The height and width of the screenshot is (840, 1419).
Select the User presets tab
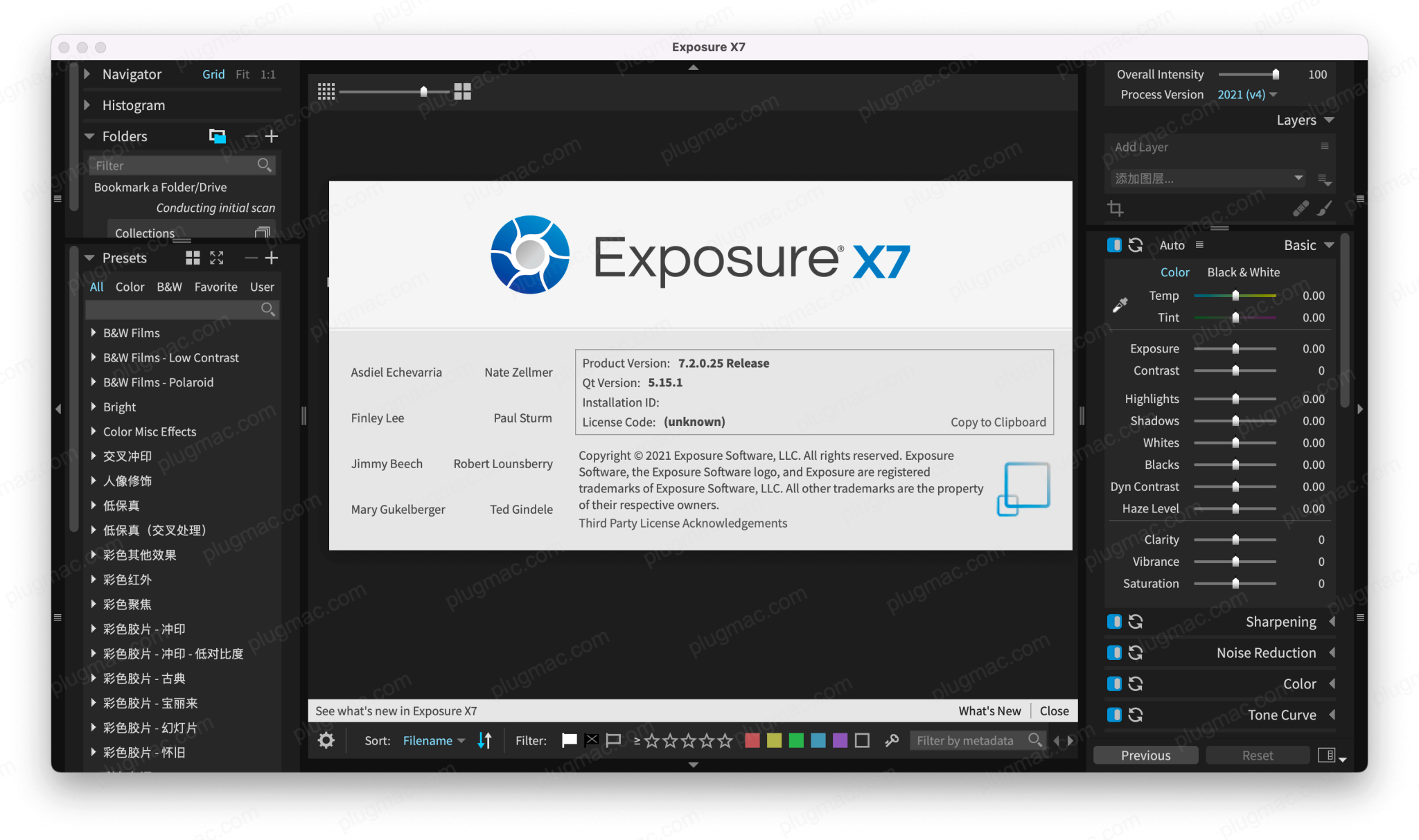(x=262, y=287)
